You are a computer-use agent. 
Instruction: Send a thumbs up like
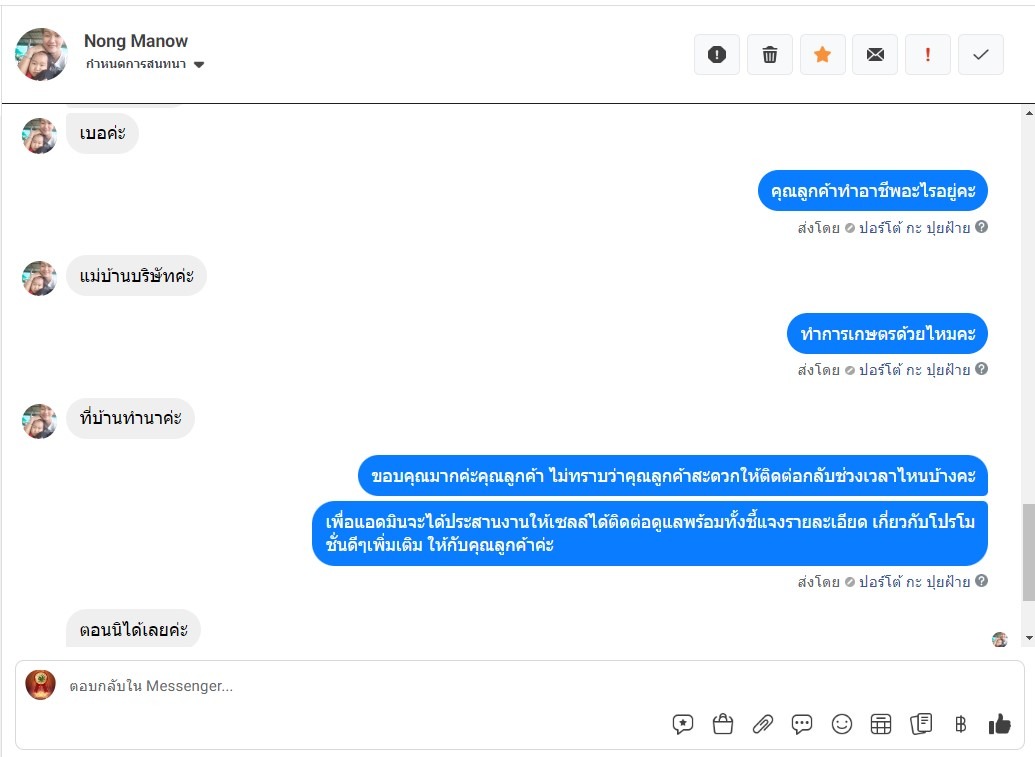pyautogui.click(x=999, y=724)
